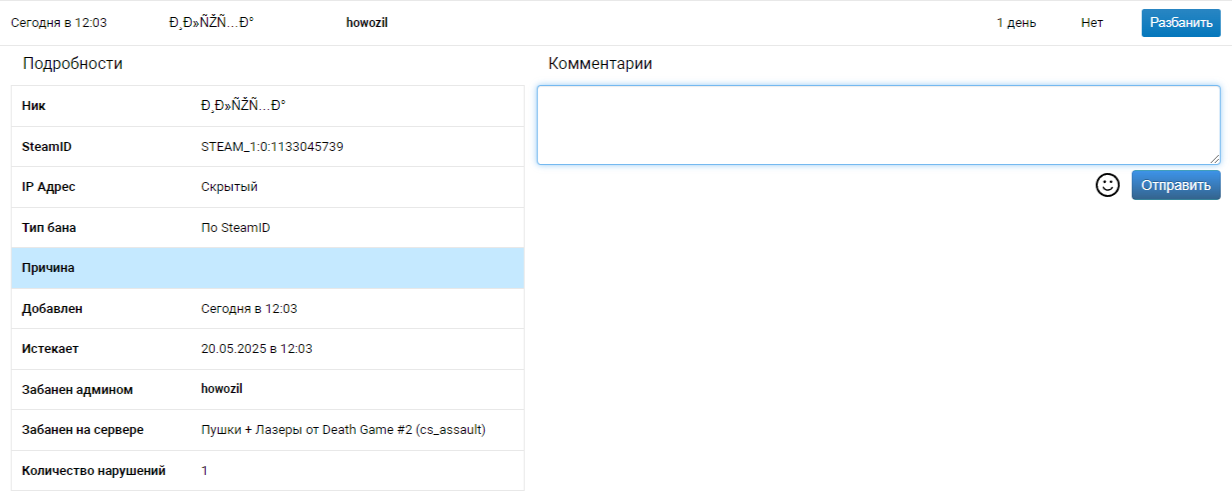Click the SteamID value STEAM_1:0:1133045739

pos(273,147)
